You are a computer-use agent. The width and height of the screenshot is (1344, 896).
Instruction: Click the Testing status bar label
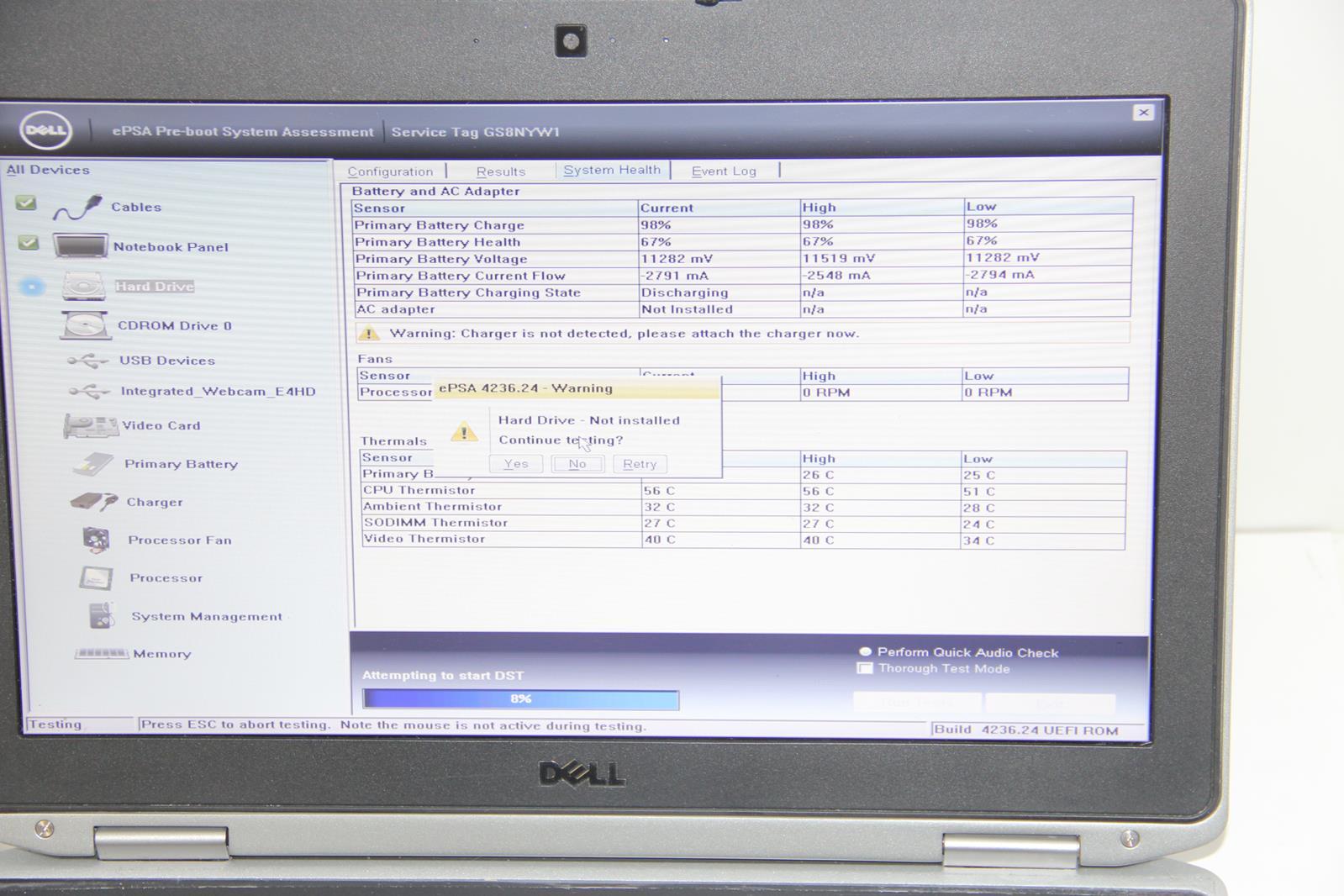tap(55, 724)
